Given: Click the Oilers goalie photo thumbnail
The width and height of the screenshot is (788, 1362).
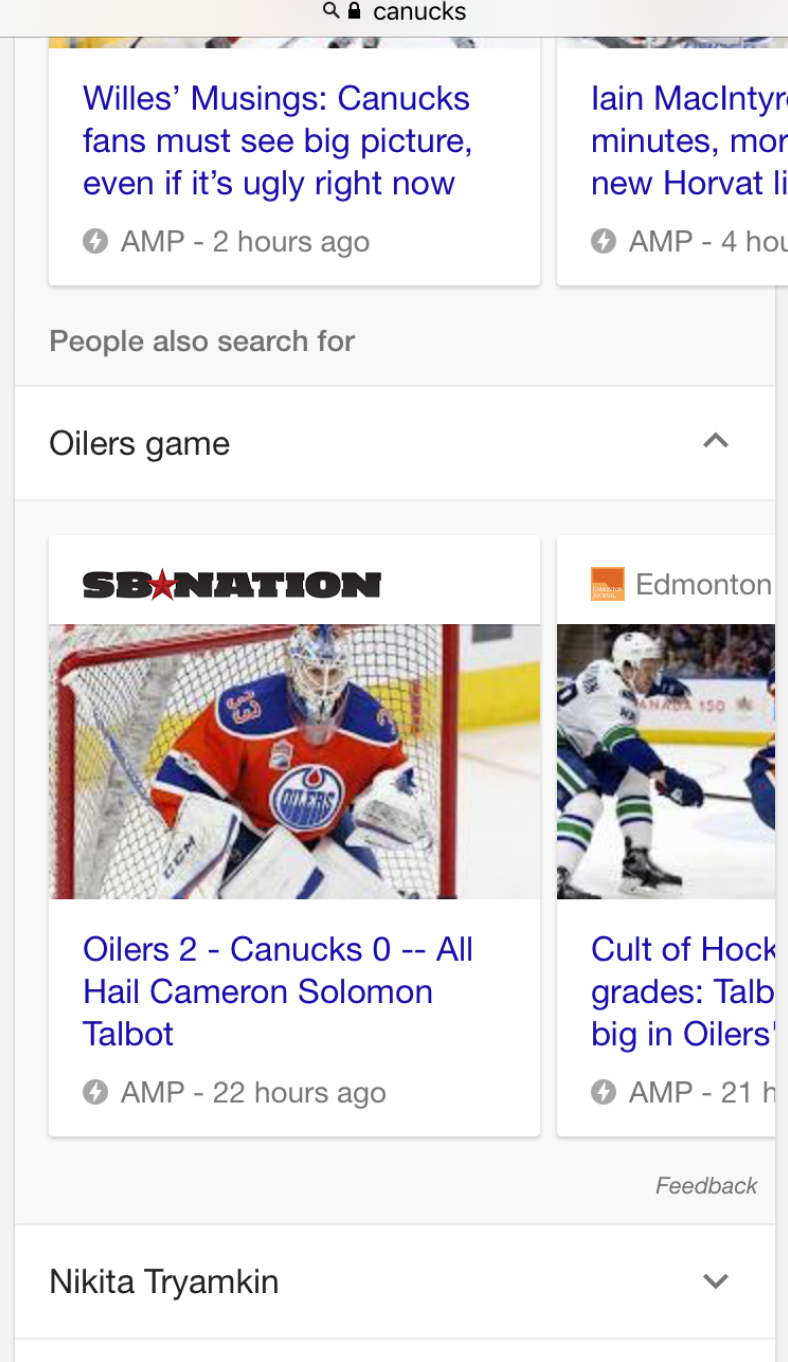Looking at the screenshot, I should 294,761.
